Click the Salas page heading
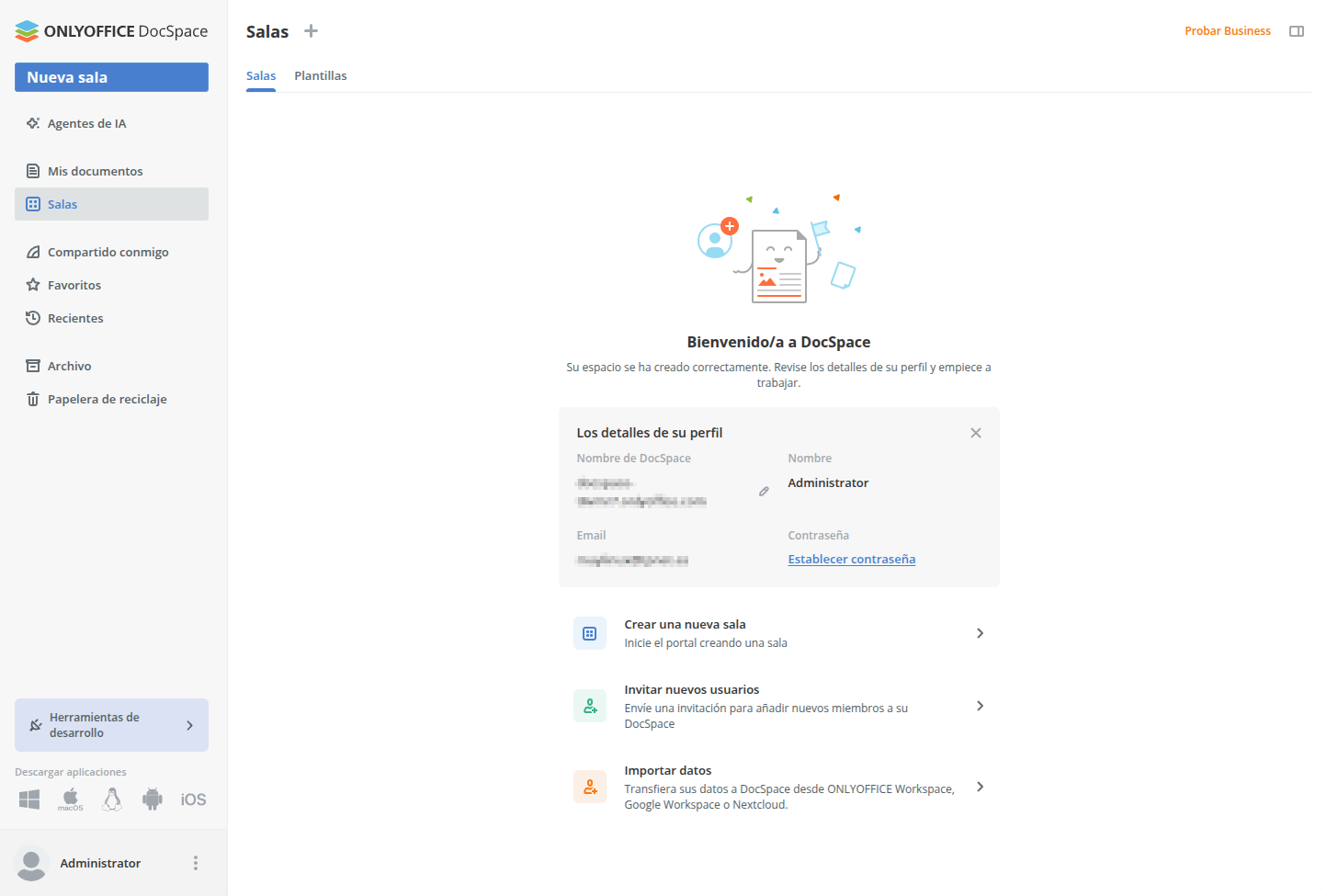The width and height of the screenshot is (1327, 896). (267, 31)
